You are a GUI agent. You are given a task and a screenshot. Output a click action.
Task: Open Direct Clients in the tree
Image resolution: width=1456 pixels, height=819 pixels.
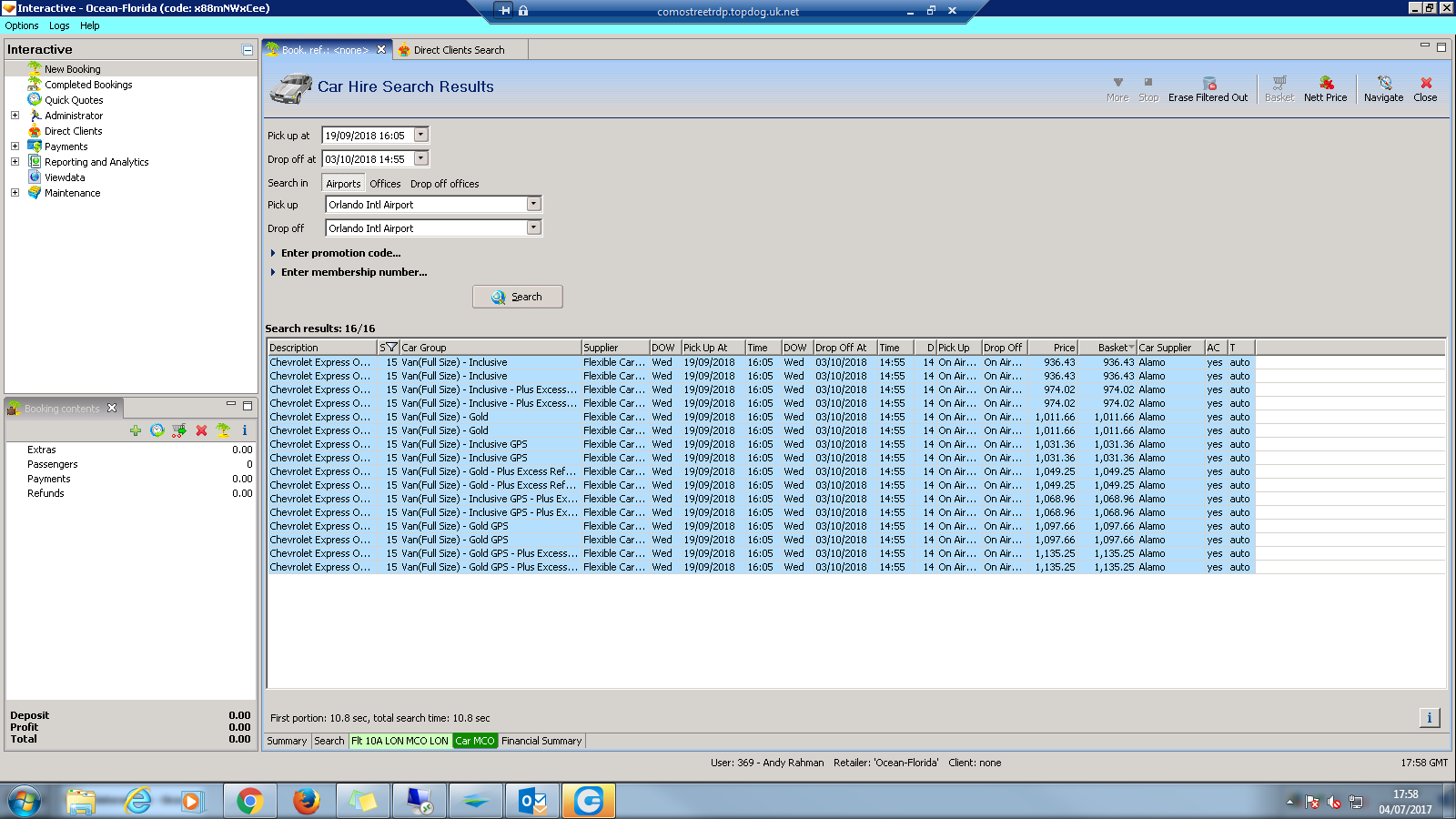73,131
